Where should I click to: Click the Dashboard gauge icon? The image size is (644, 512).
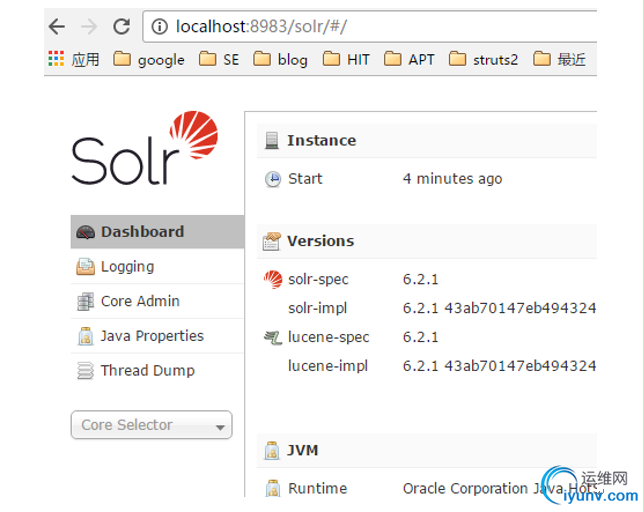click(x=85, y=232)
